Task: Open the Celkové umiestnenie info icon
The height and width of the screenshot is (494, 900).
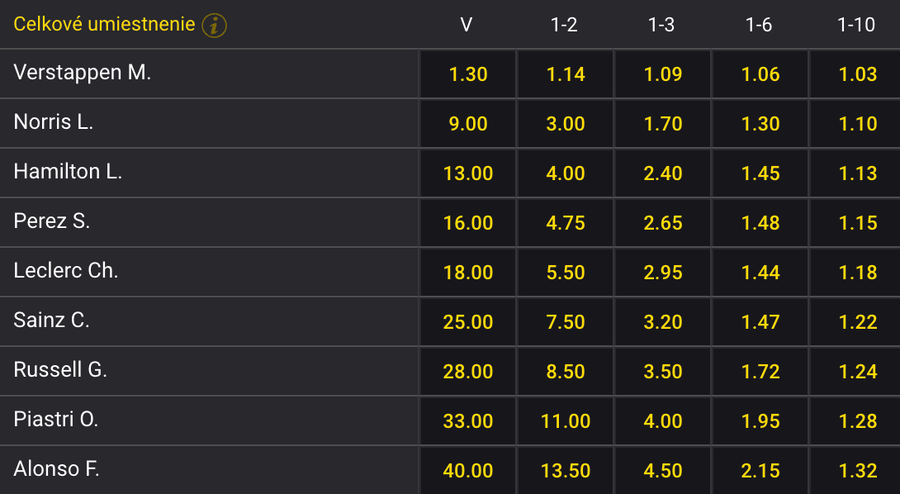Action: coord(214,25)
